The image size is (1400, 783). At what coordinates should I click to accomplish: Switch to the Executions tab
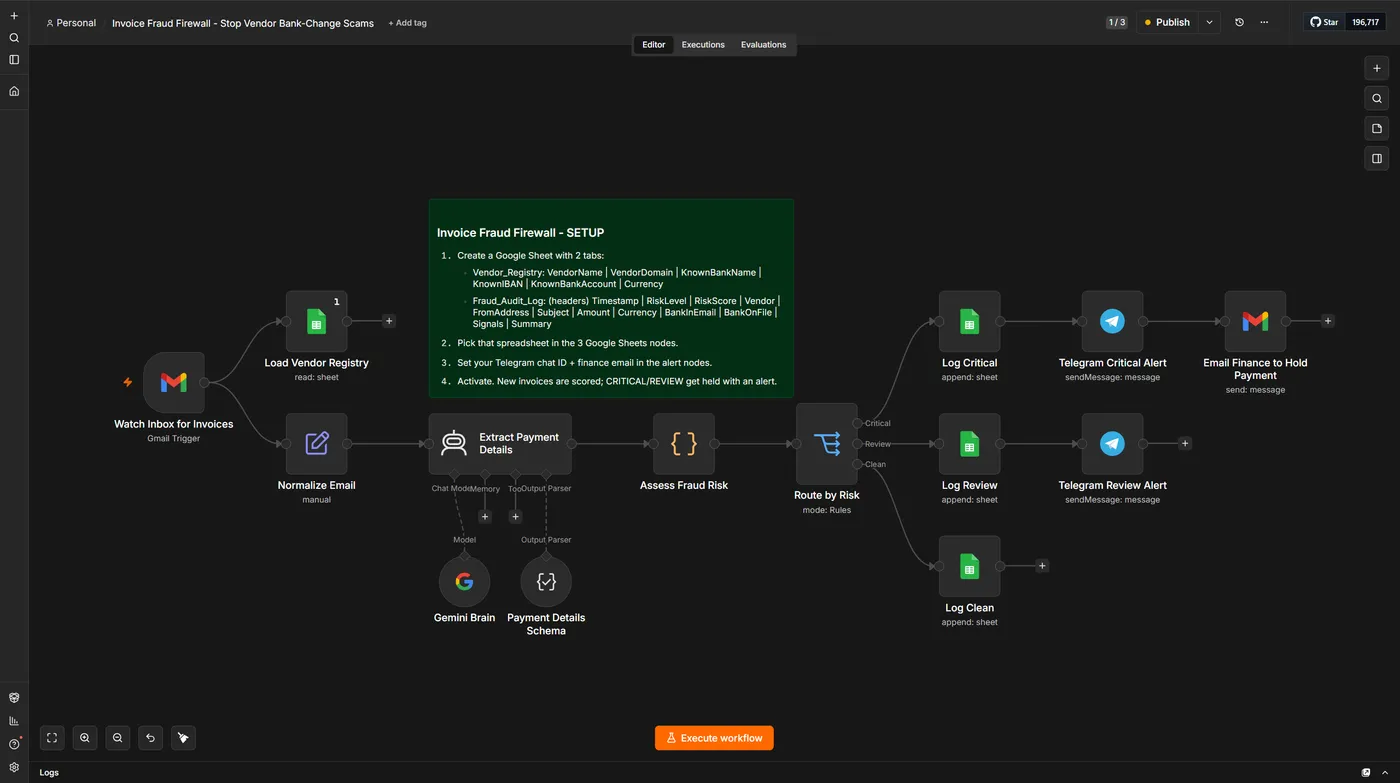(703, 45)
